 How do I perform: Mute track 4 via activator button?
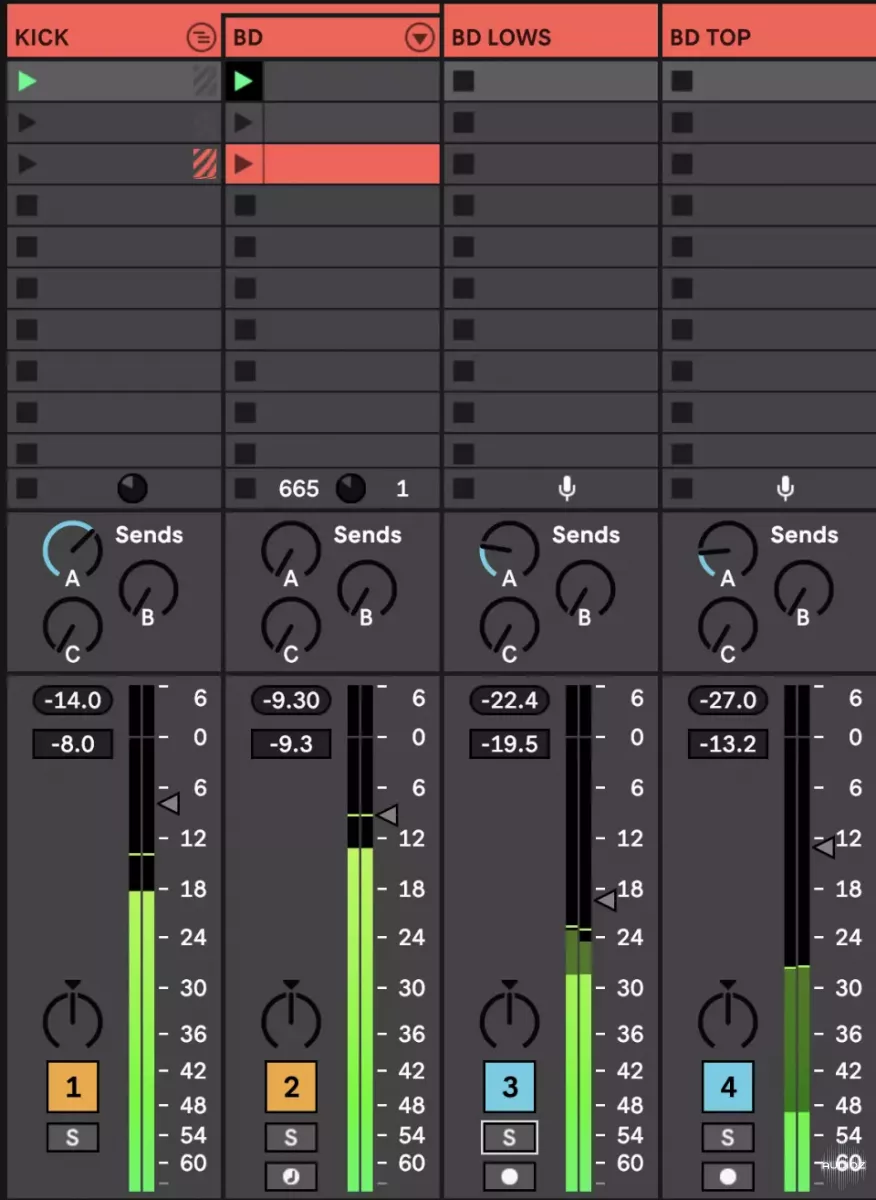(x=727, y=1087)
